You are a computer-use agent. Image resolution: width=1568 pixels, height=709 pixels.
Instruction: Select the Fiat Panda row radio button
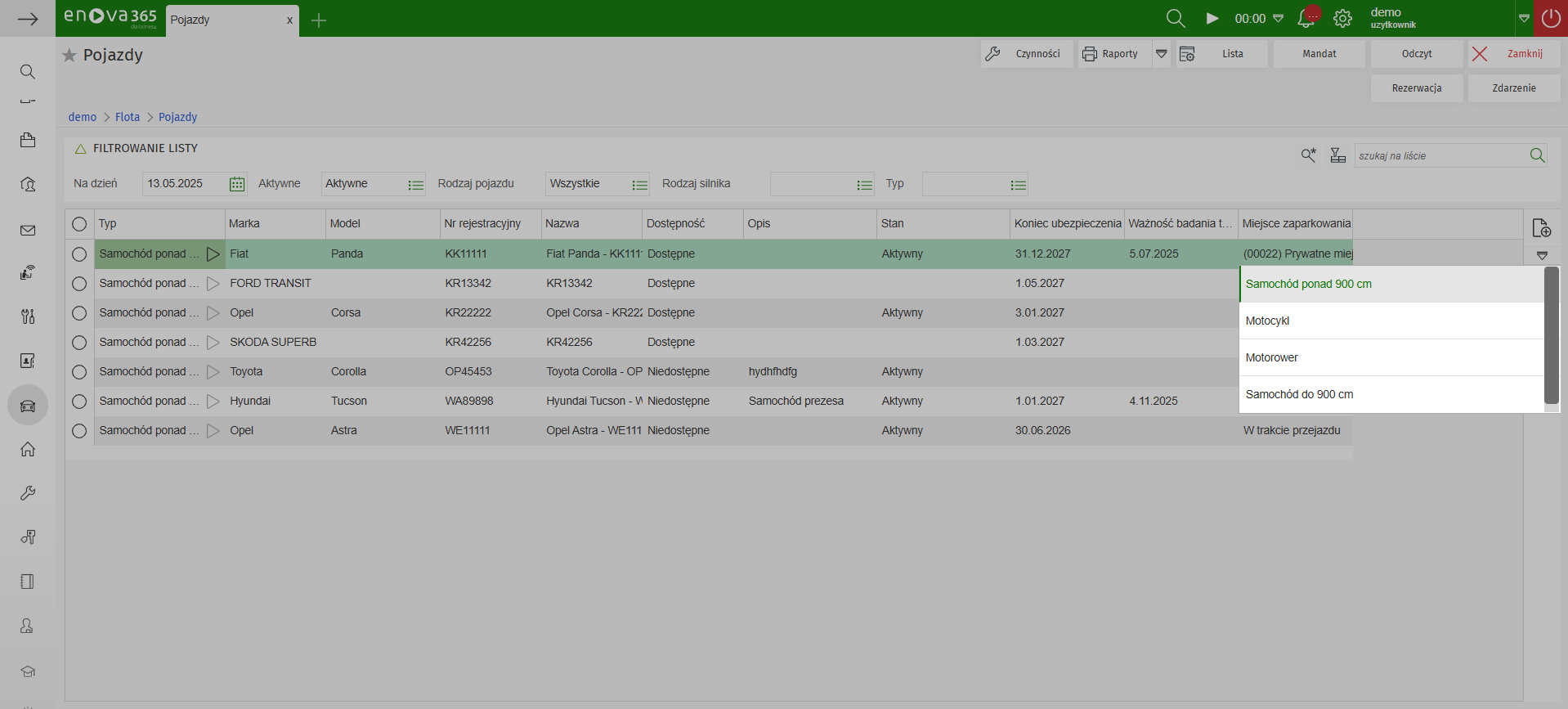point(79,254)
